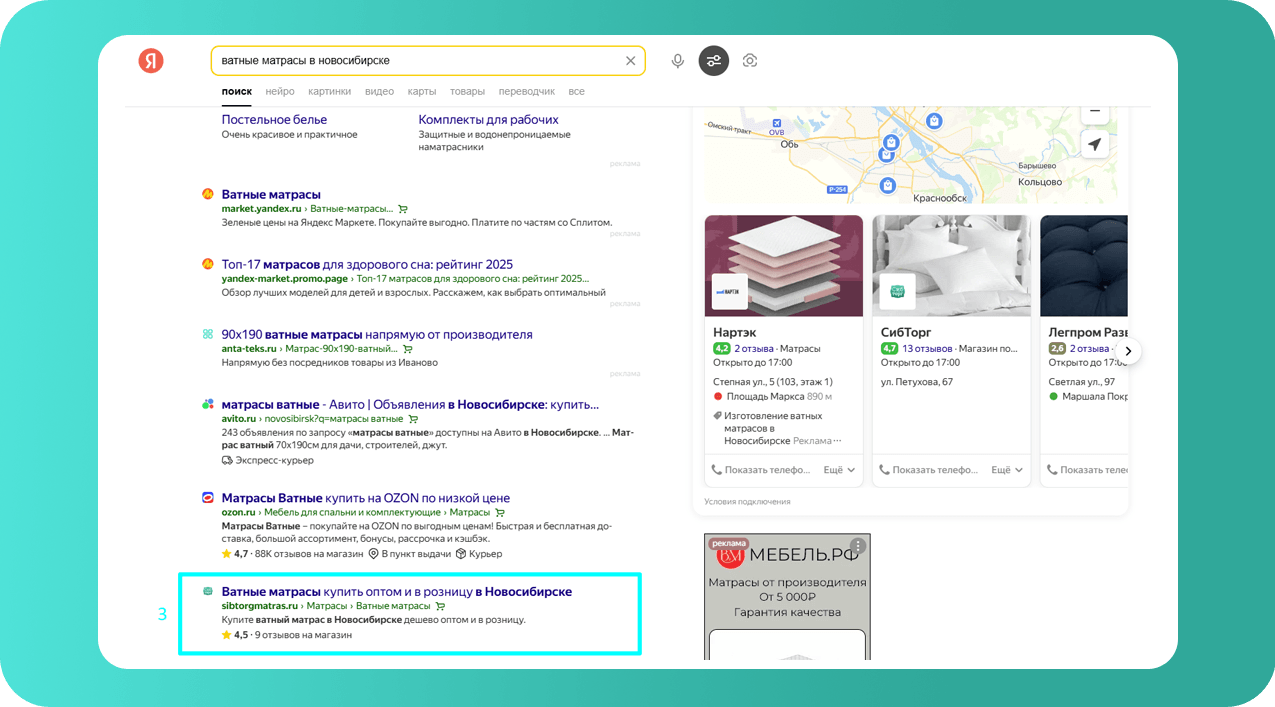Open Нартэк card mattress image

point(784,266)
